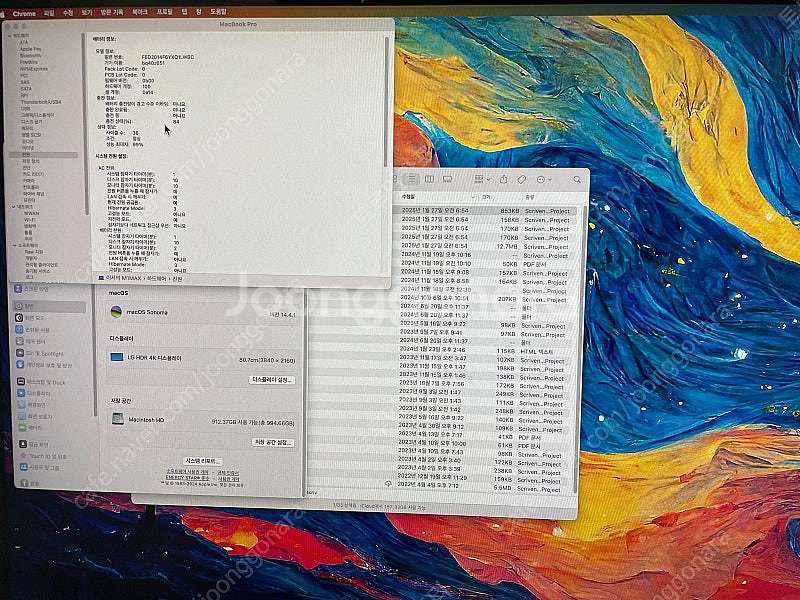Select NVMExpress in System Information sidebar

34,69
